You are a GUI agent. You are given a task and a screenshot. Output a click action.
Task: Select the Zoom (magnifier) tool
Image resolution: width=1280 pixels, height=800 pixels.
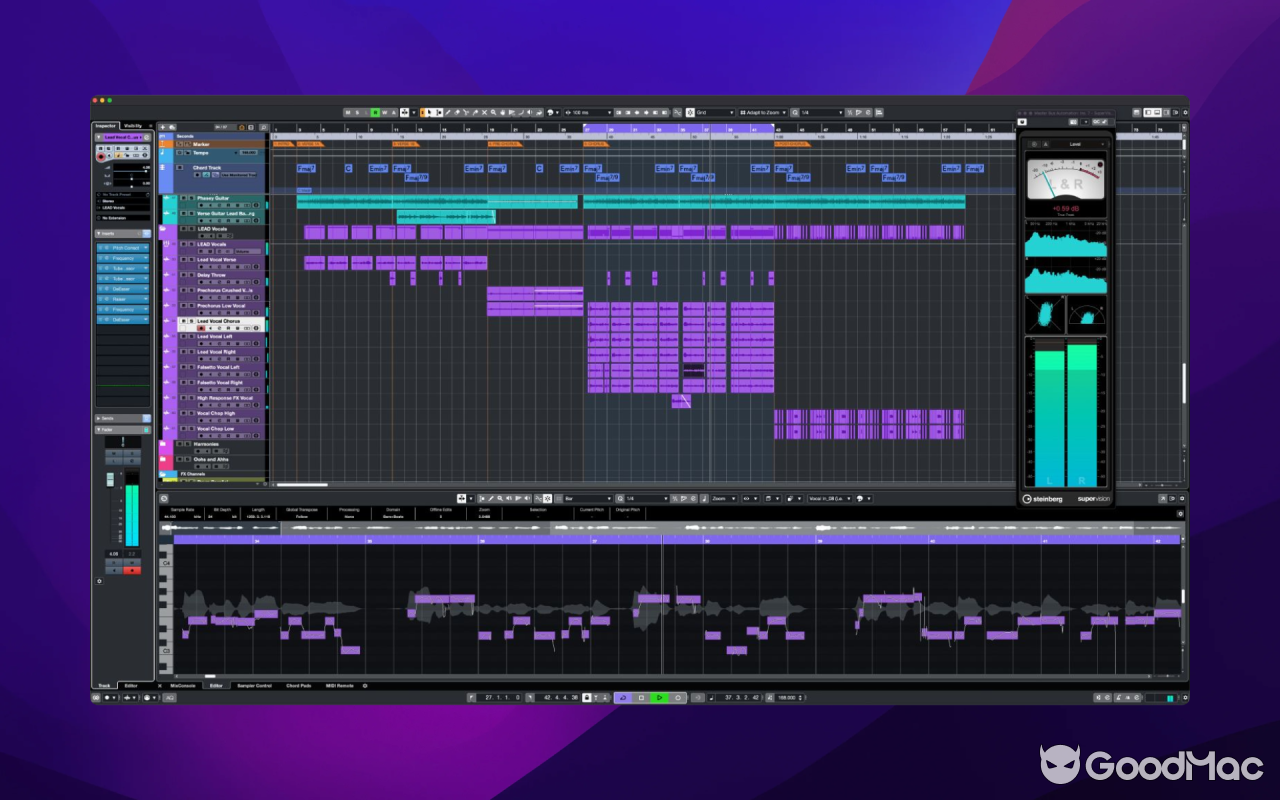click(x=493, y=113)
